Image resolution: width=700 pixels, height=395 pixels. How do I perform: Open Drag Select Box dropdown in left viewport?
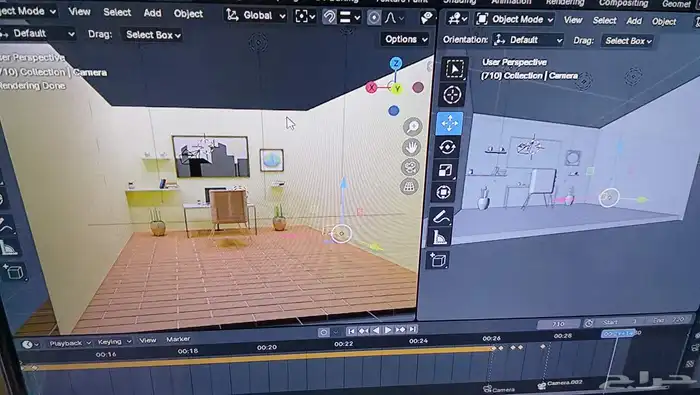153,35
